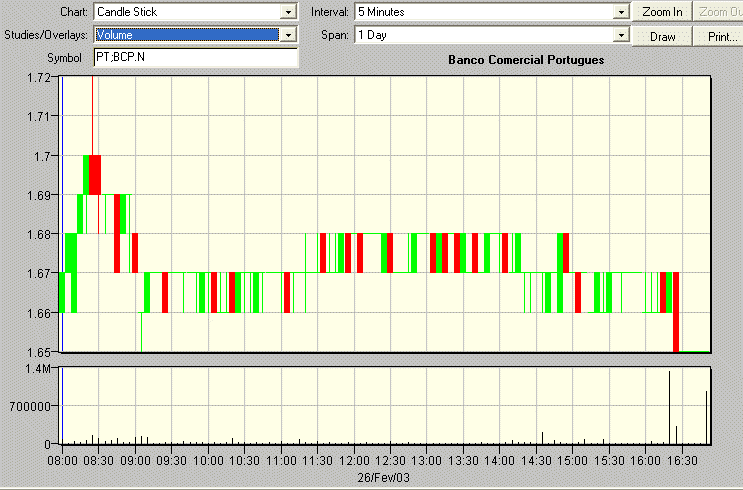This screenshot has height=490, width=743.
Task: Click the Chart: field label
Action: click(x=74, y=12)
